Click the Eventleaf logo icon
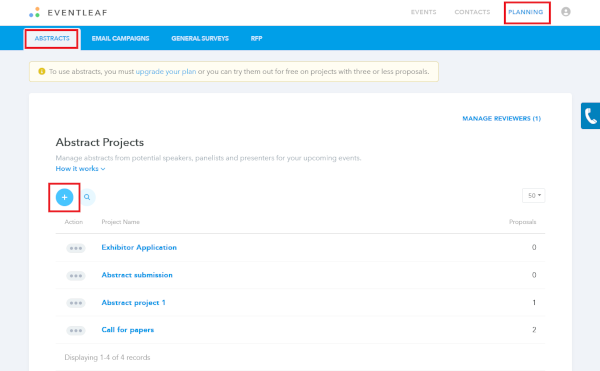600x371 pixels. pos(34,12)
